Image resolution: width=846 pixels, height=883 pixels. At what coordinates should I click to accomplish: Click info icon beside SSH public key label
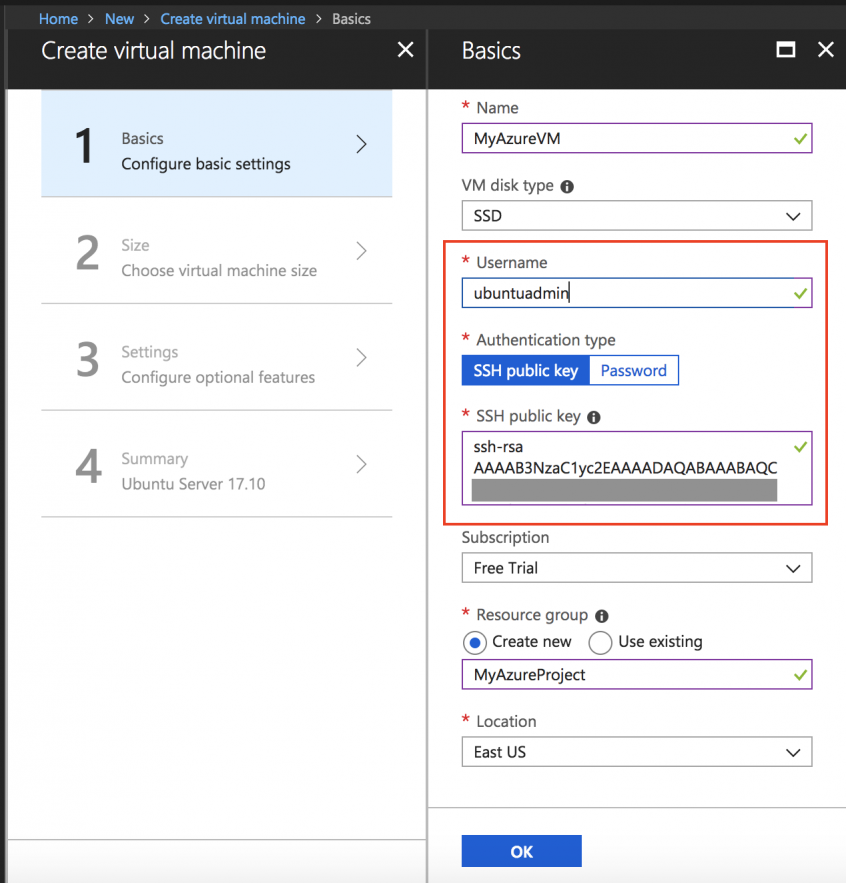click(593, 417)
